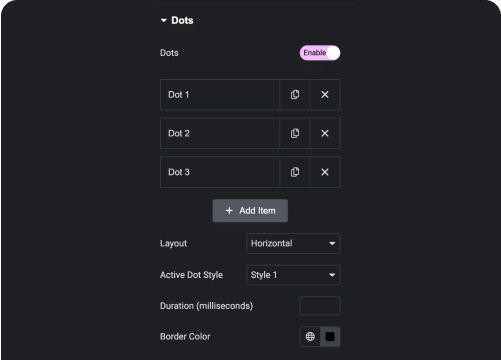Focus the Duration milliseconds field
This screenshot has height=360, width=501.
click(x=320, y=306)
